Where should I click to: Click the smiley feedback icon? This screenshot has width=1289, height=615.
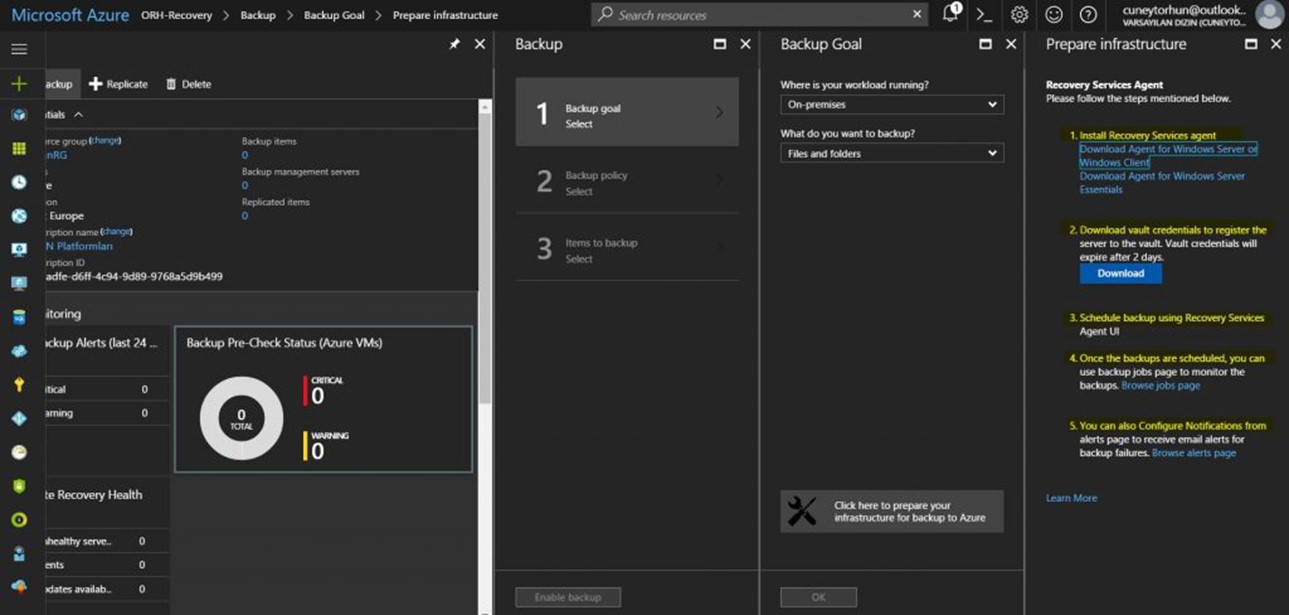pos(1053,15)
